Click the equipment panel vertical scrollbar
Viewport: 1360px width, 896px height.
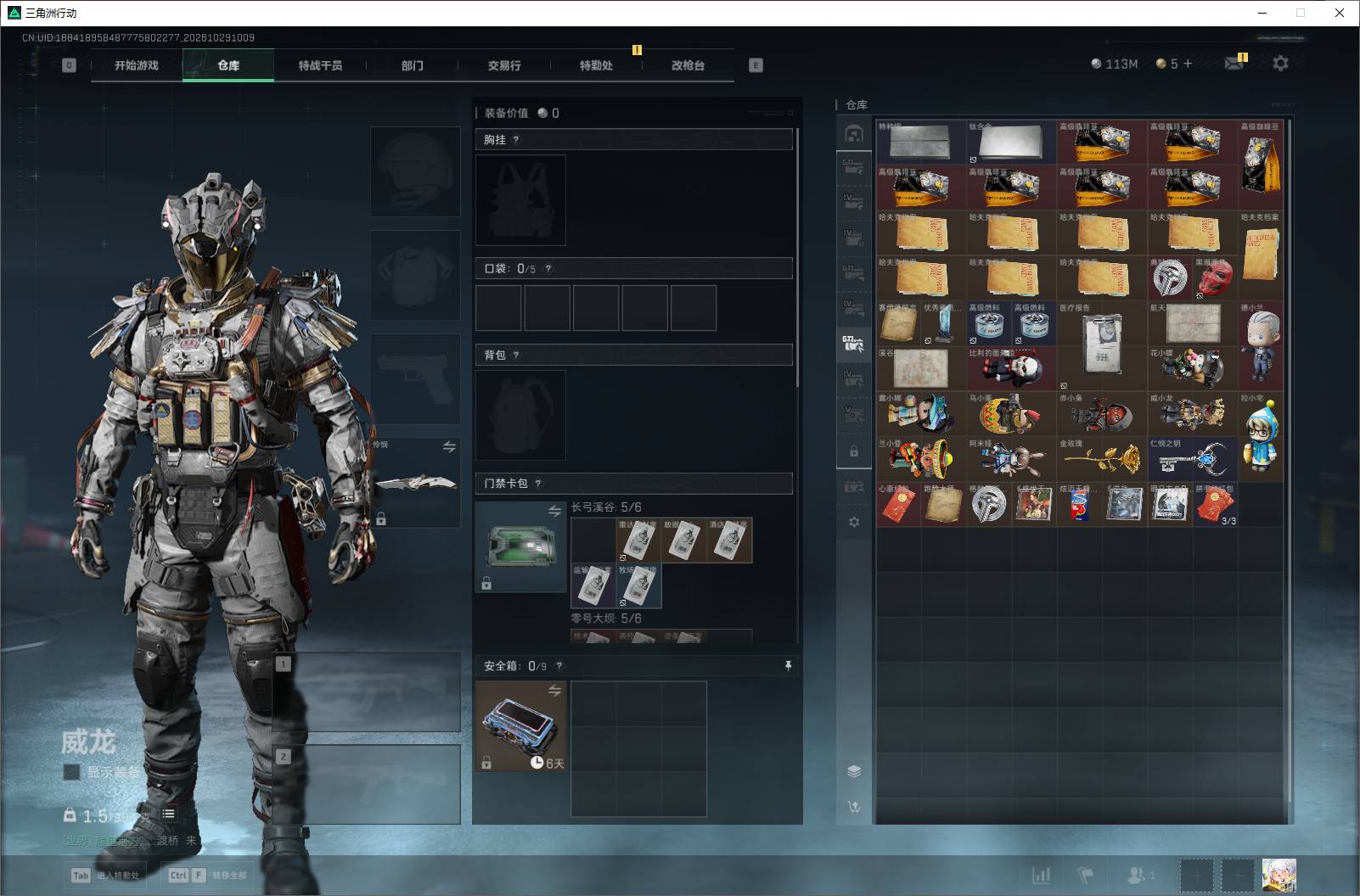click(798, 259)
